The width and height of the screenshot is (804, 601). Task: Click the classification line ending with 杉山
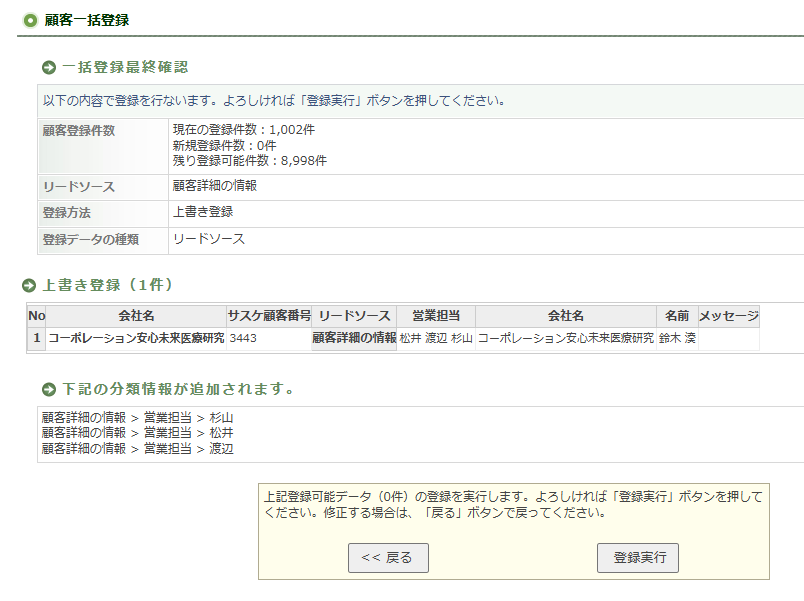point(137,418)
